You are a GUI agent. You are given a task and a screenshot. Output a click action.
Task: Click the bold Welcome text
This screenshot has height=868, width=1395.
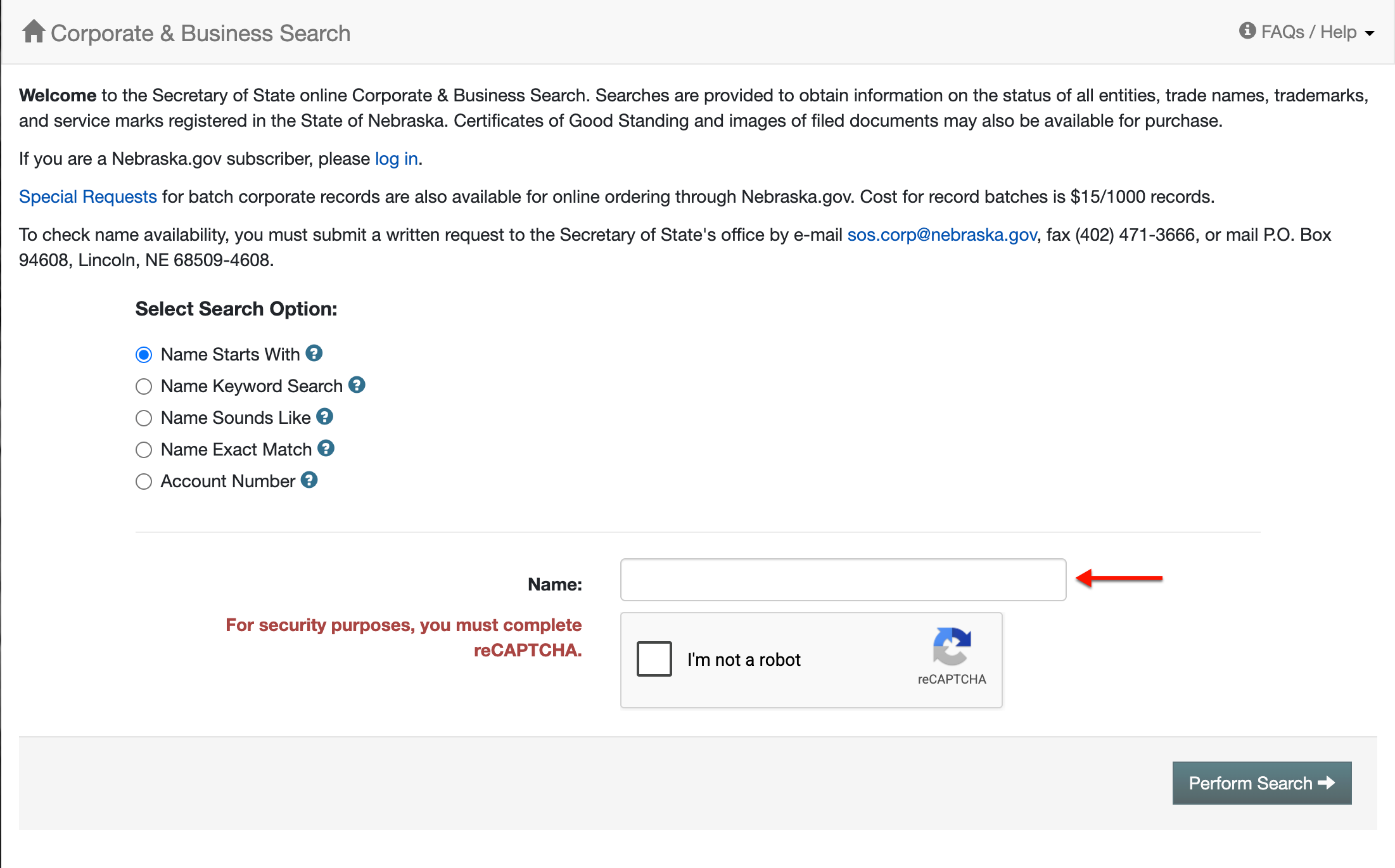tap(58, 95)
